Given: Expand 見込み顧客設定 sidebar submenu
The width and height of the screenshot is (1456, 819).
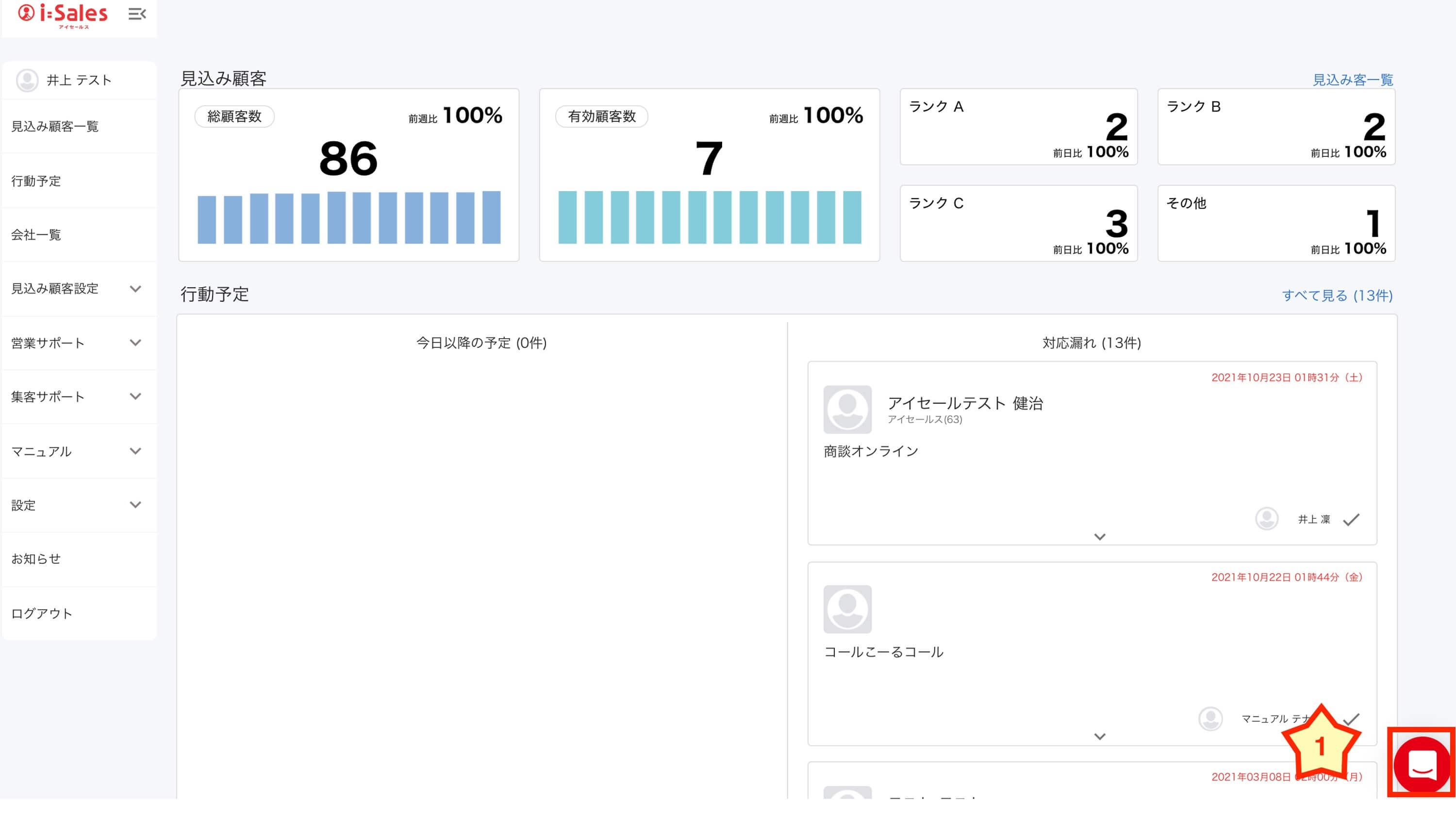Looking at the screenshot, I should click(135, 289).
